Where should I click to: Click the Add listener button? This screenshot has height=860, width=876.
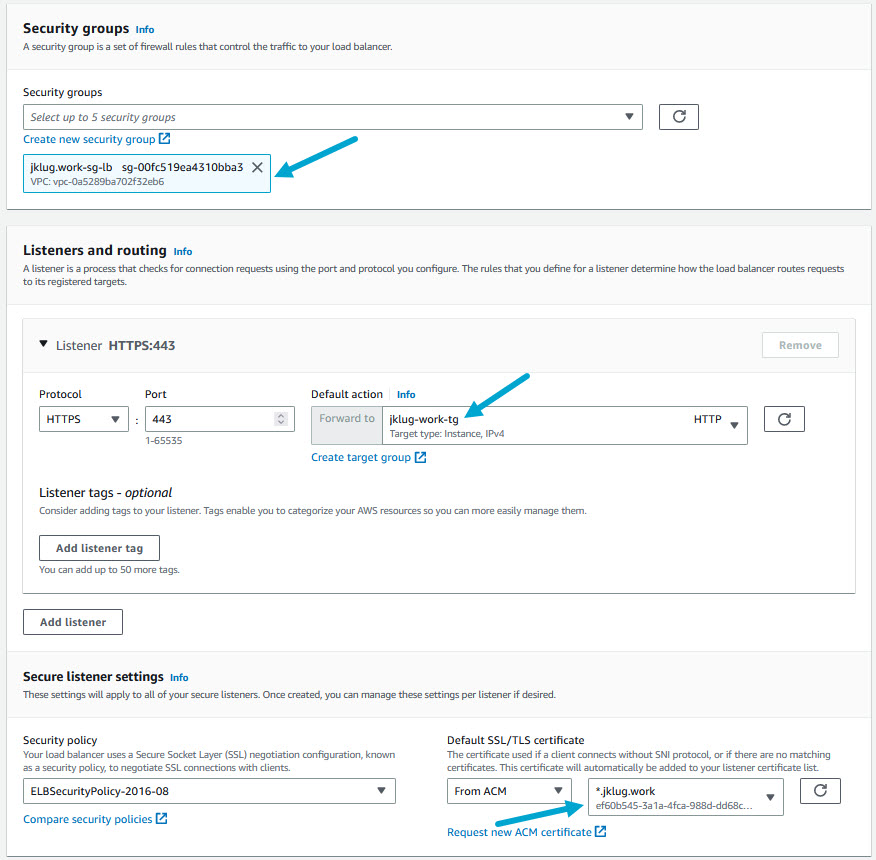(72, 621)
